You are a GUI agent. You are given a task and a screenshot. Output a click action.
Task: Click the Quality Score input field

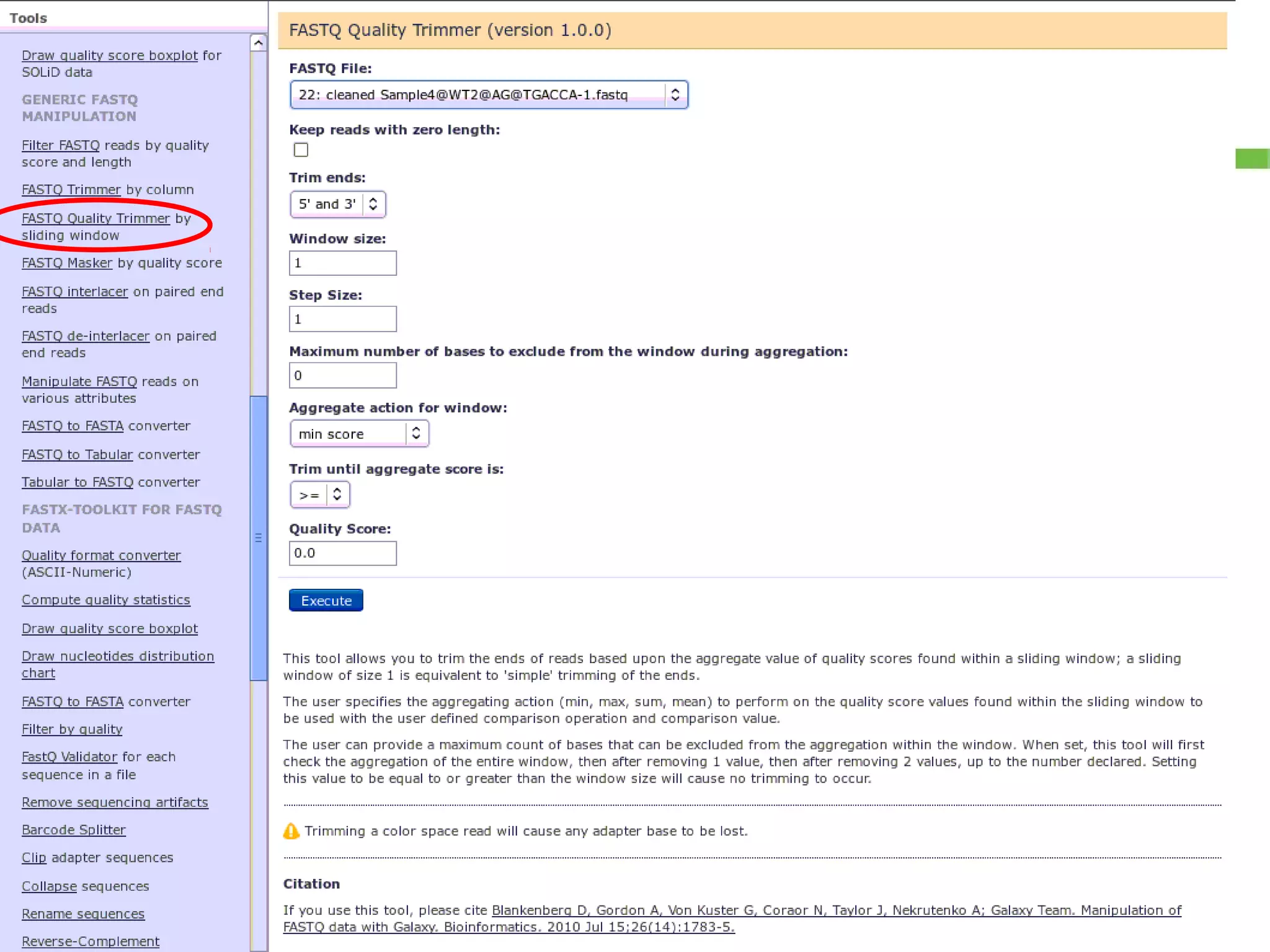pos(342,553)
